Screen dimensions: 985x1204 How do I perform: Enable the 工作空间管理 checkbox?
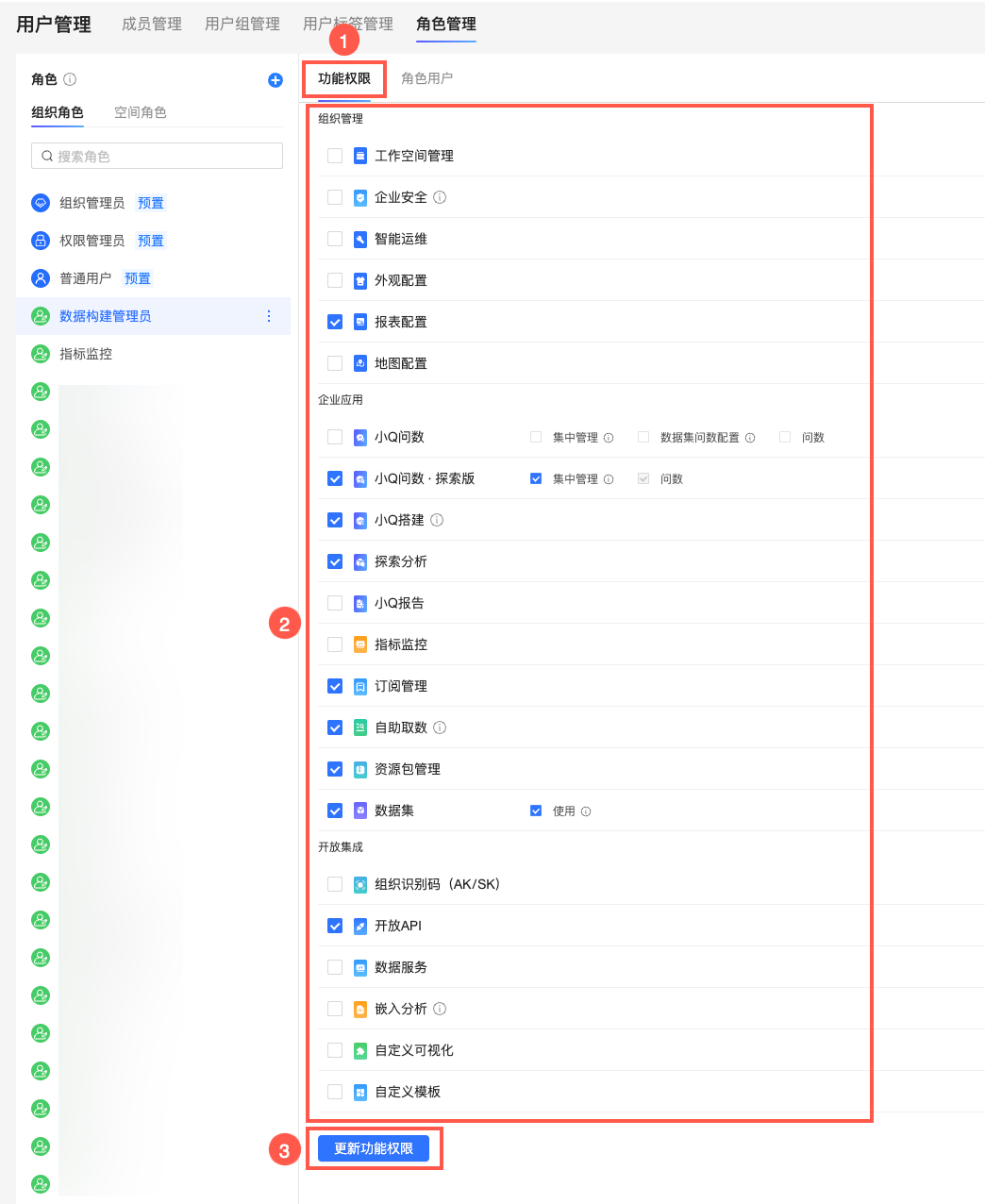(335, 156)
